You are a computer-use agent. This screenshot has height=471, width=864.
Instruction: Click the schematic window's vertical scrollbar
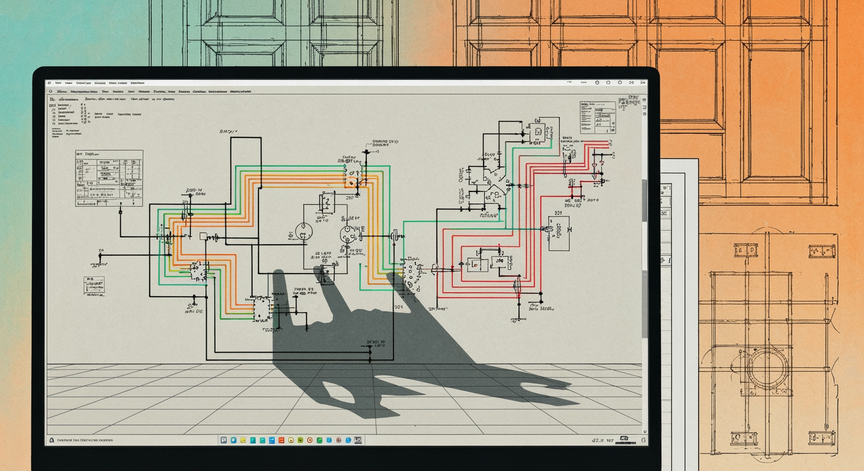(x=645, y=264)
